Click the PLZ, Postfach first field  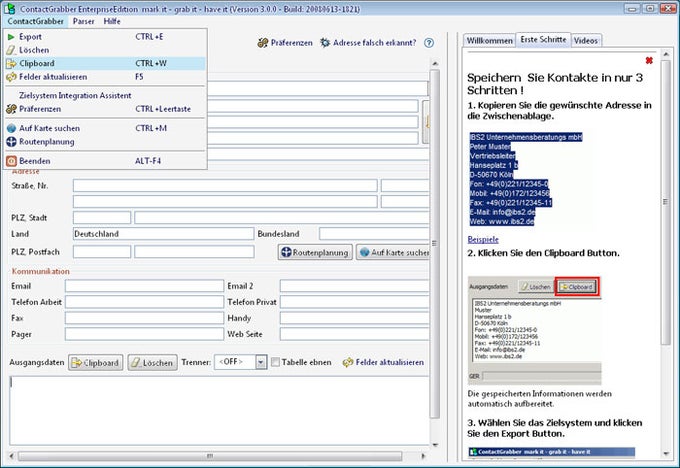click(x=102, y=252)
